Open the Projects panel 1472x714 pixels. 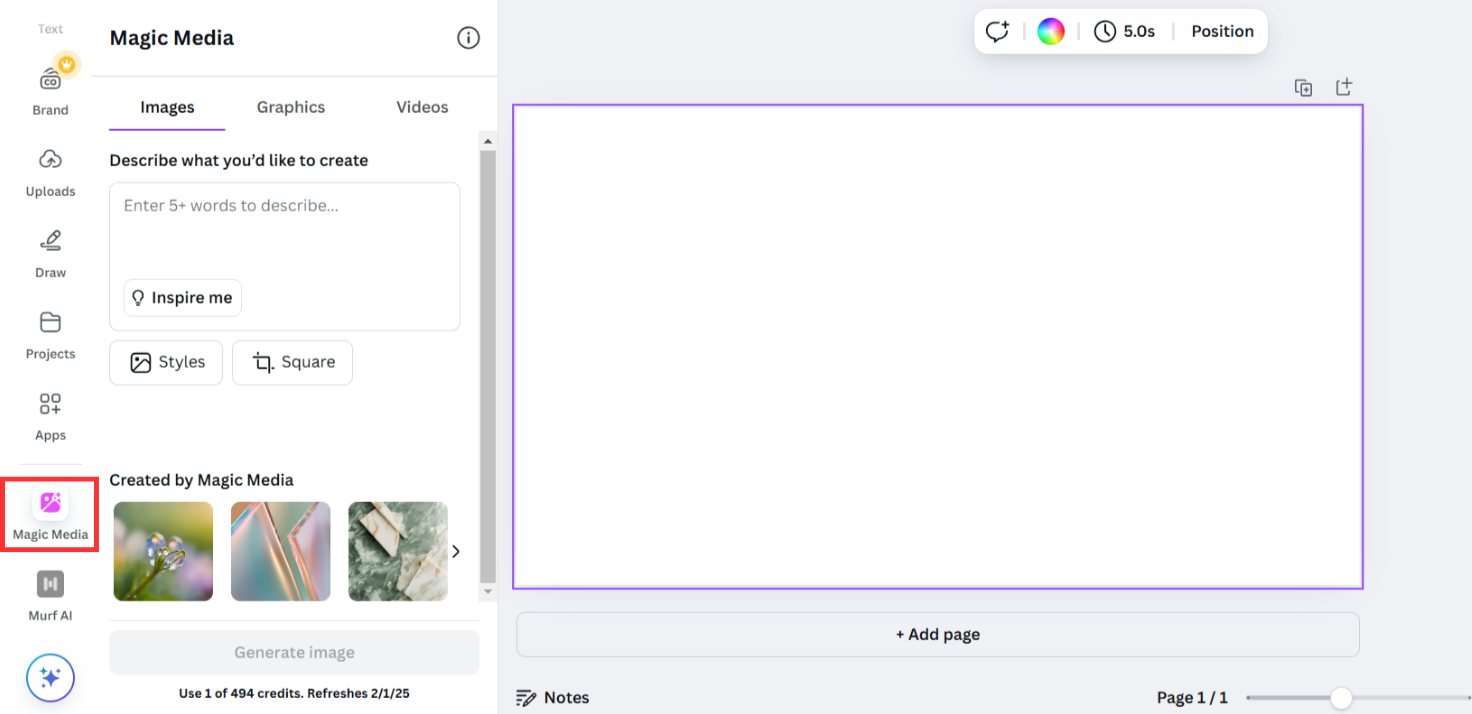pos(49,333)
